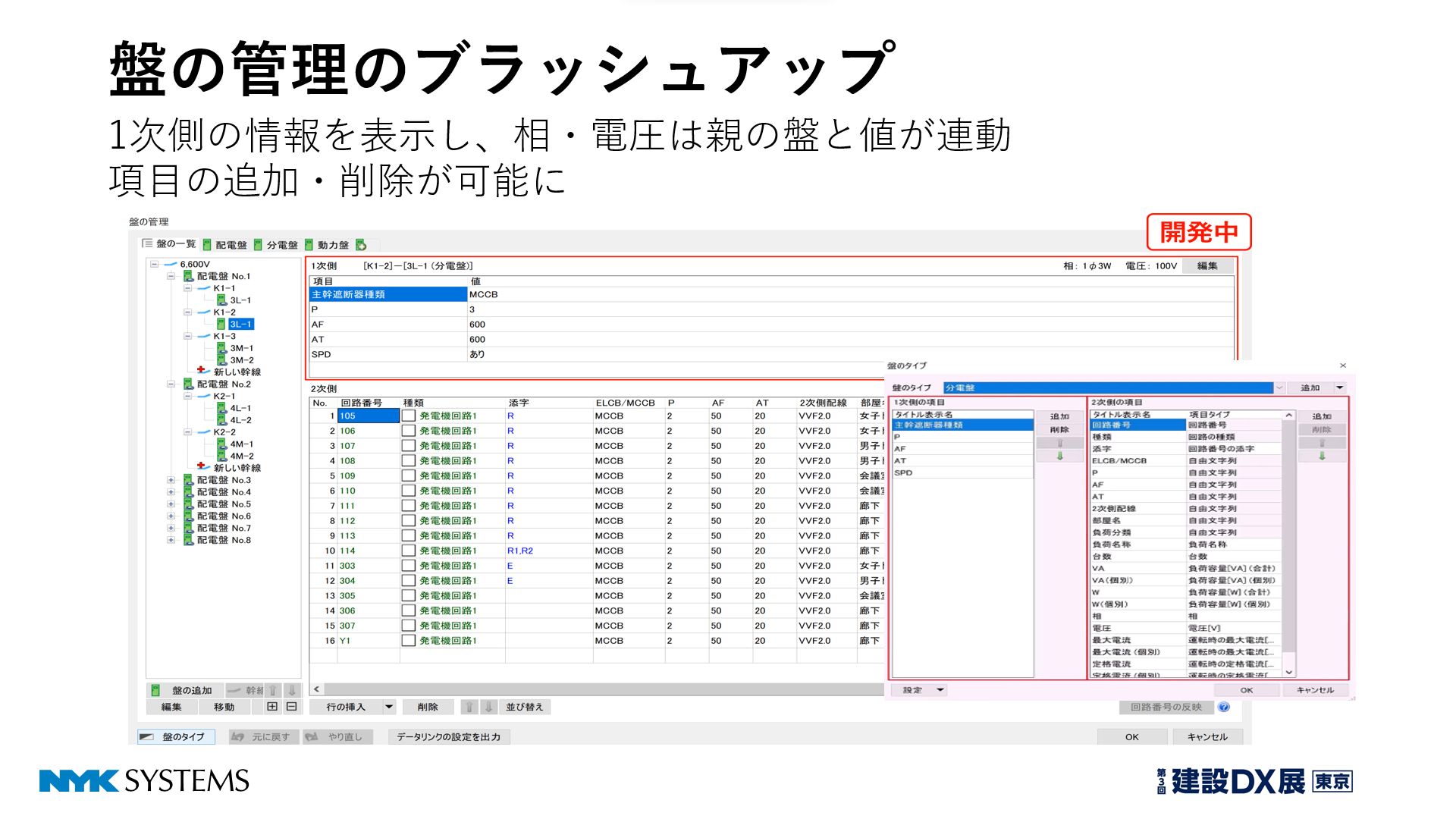Click the expand-all plus icon under tree
Viewport: 1456px width, 819px height.
(x=272, y=707)
